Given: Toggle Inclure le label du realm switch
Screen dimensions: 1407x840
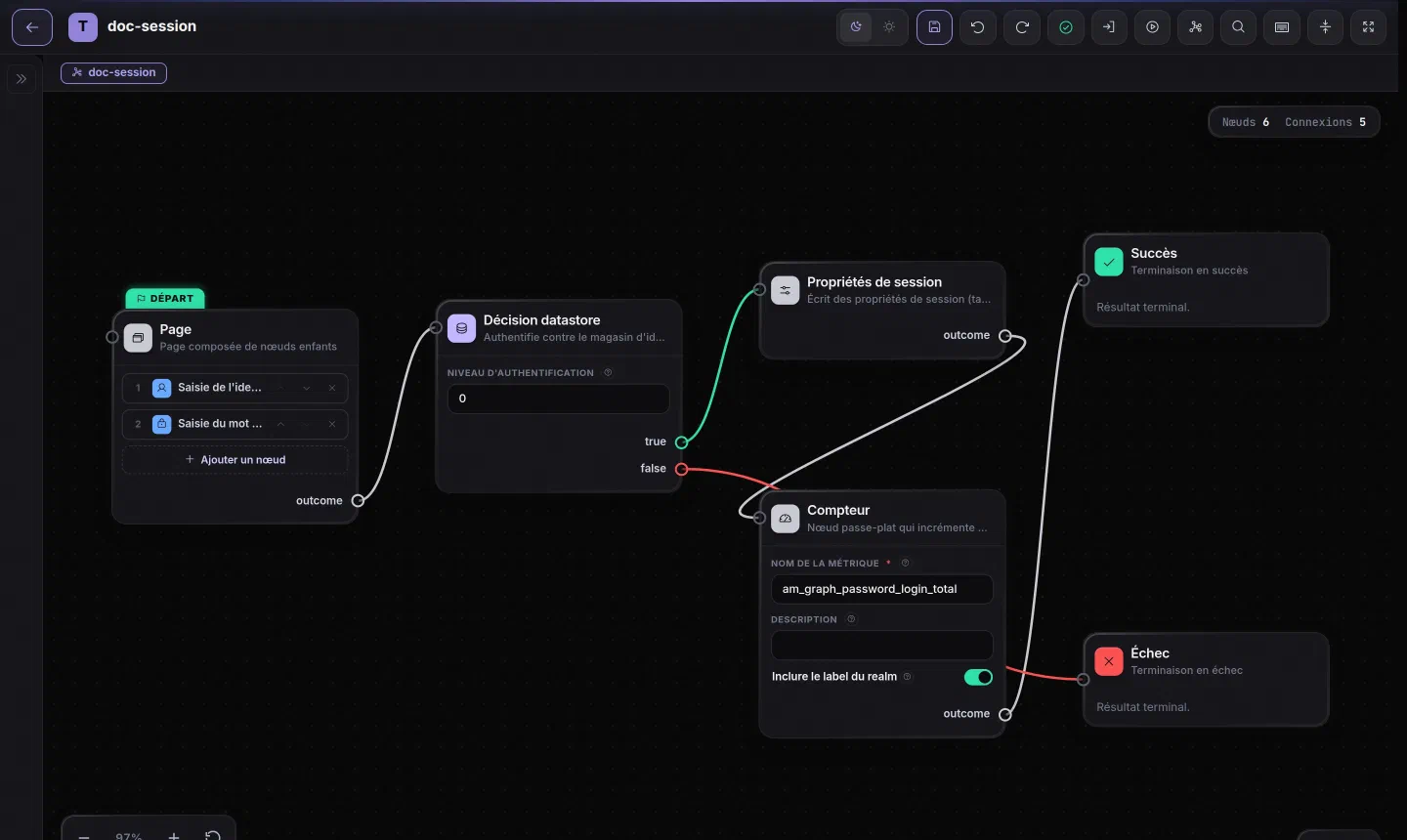Looking at the screenshot, I should (x=978, y=677).
